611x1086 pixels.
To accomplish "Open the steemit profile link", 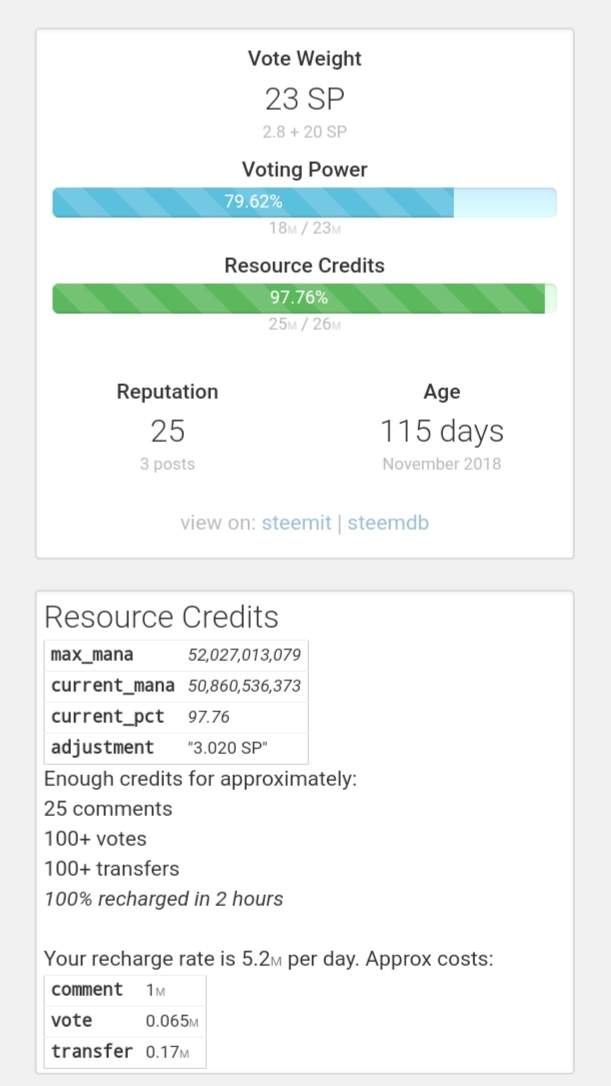I will (x=296, y=523).
